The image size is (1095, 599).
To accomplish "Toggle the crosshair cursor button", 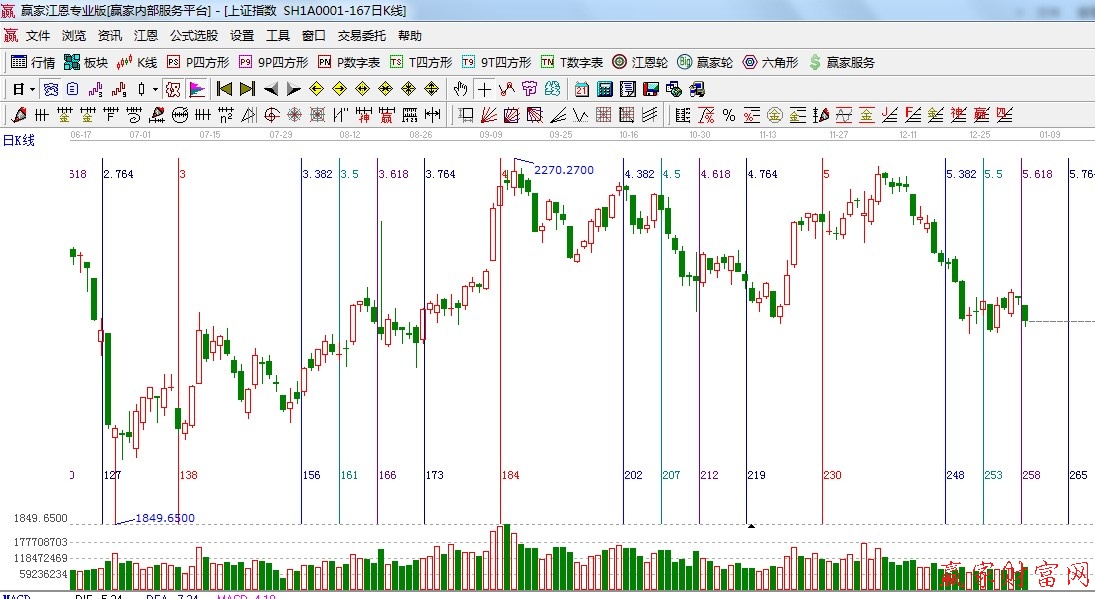I will [x=484, y=89].
